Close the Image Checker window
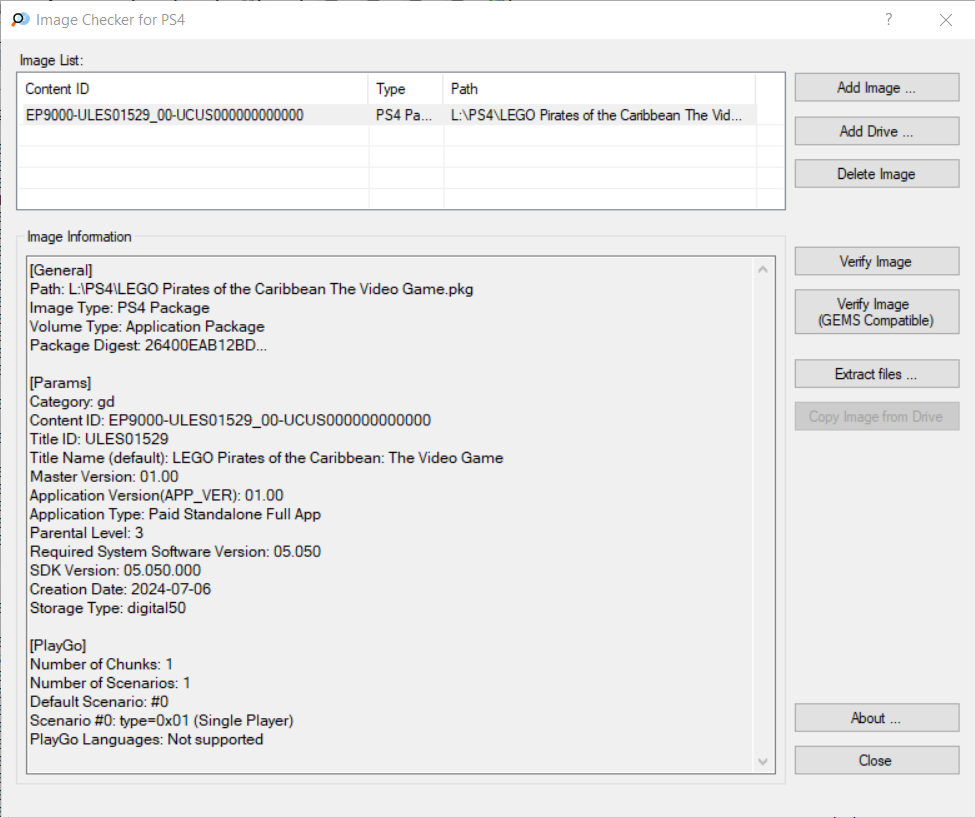 (x=946, y=20)
